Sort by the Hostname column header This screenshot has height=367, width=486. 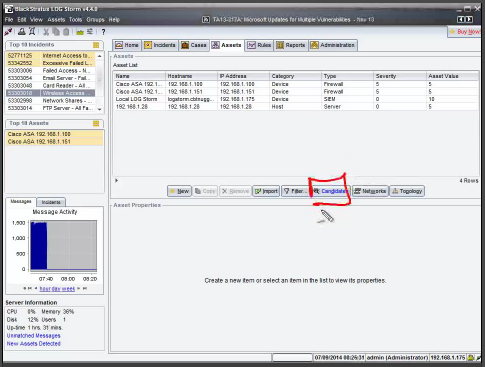[191, 76]
